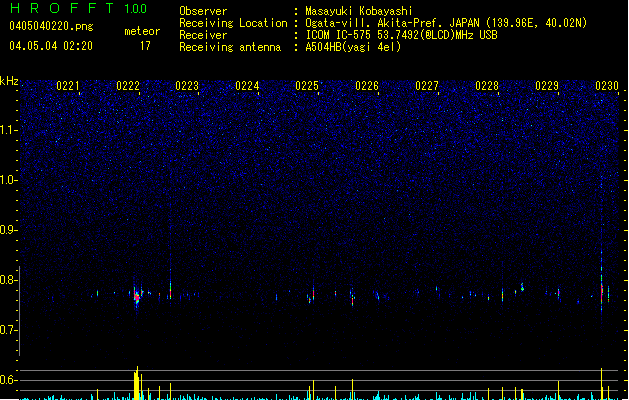
Task: Click the 0.9 kHz axis label
Action: click(x=8, y=230)
